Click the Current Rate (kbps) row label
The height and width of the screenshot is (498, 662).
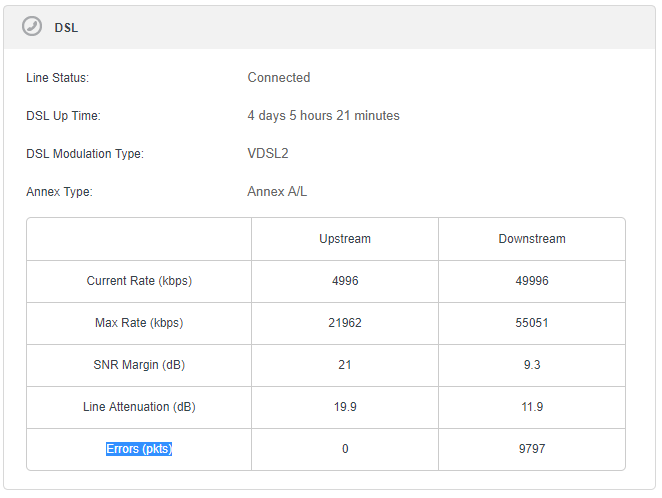[139, 281]
